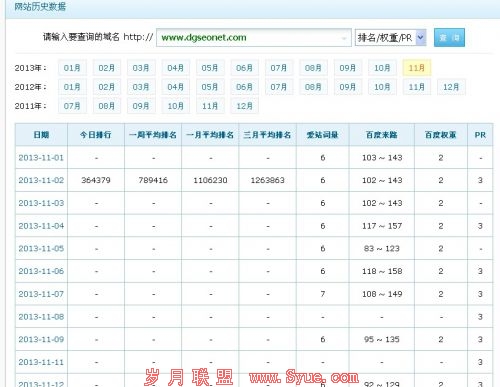The image size is (500, 387).
Task: Select 2012 05月 tab
Action: click(210, 87)
